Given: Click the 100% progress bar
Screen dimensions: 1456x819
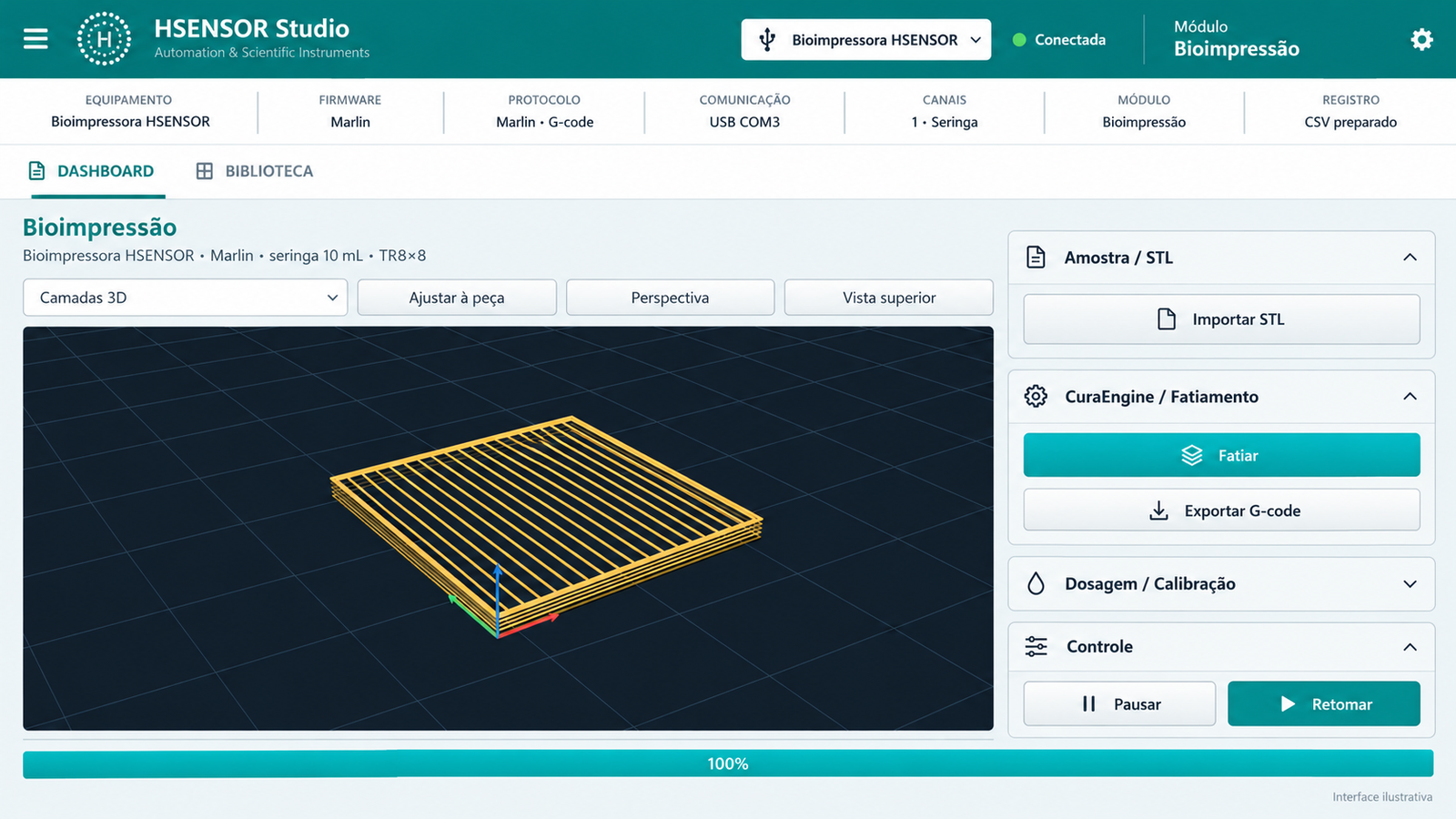Looking at the screenshot, I should (728, 763).
